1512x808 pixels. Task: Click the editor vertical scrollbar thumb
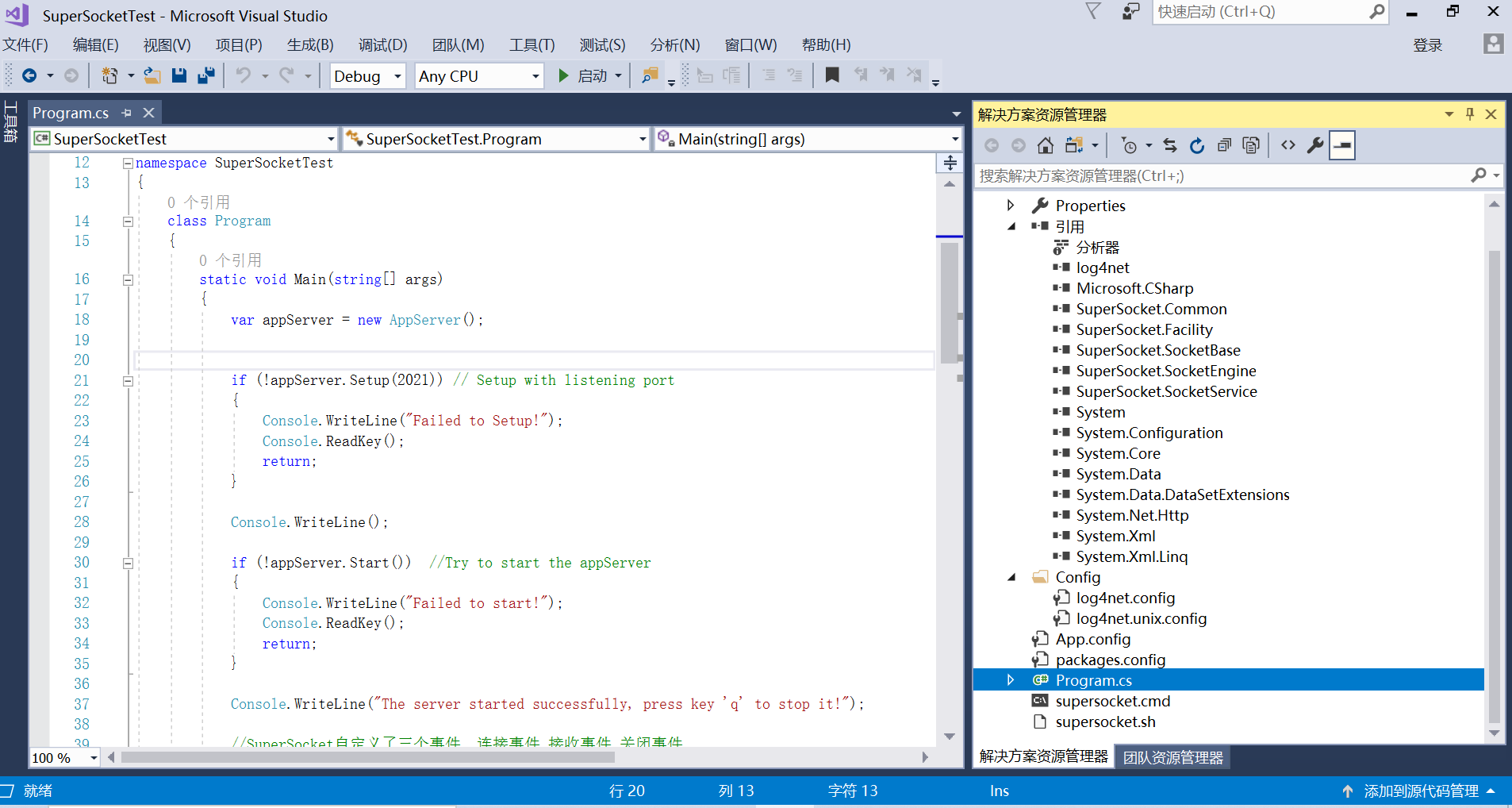click(949, 303)
